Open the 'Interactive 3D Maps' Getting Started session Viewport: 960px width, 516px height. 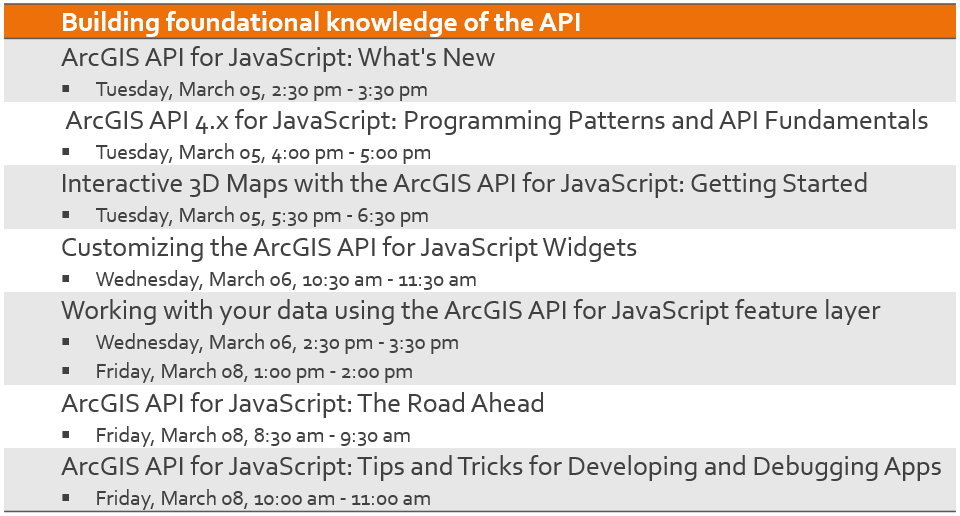coord(464,184)
